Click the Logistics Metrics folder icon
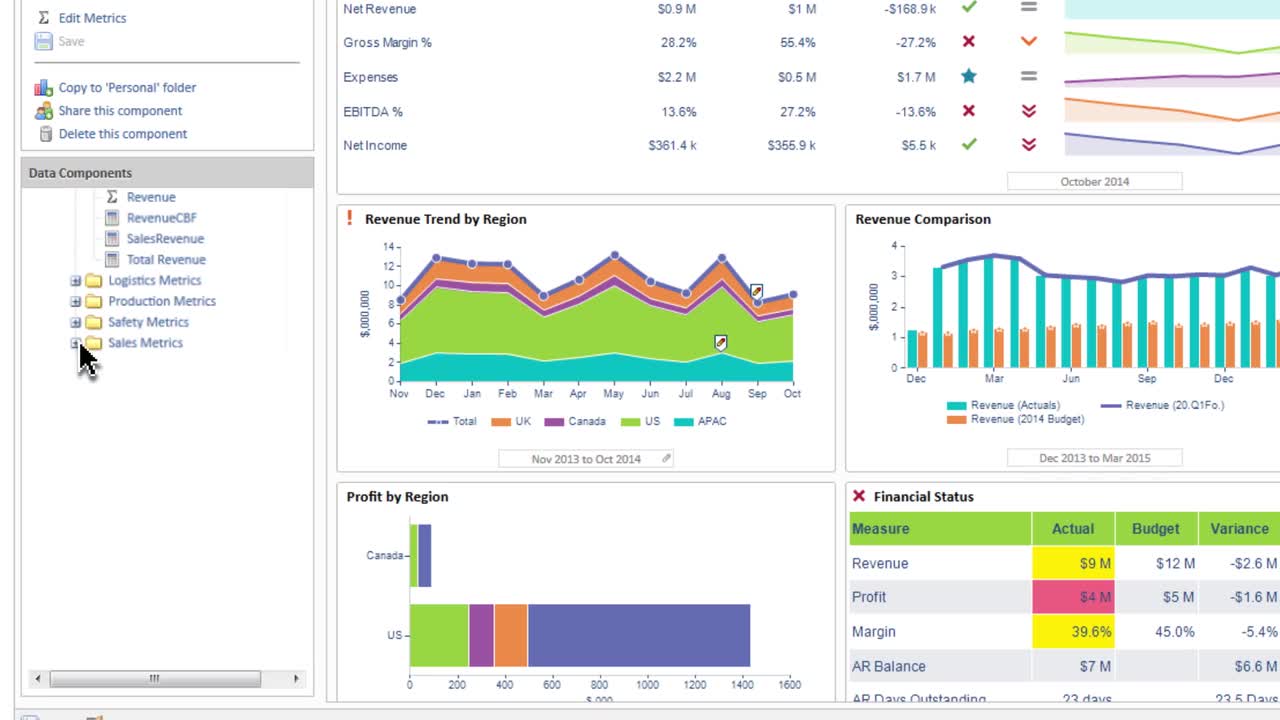The image size is (1280, 720). tap(93, 281)
